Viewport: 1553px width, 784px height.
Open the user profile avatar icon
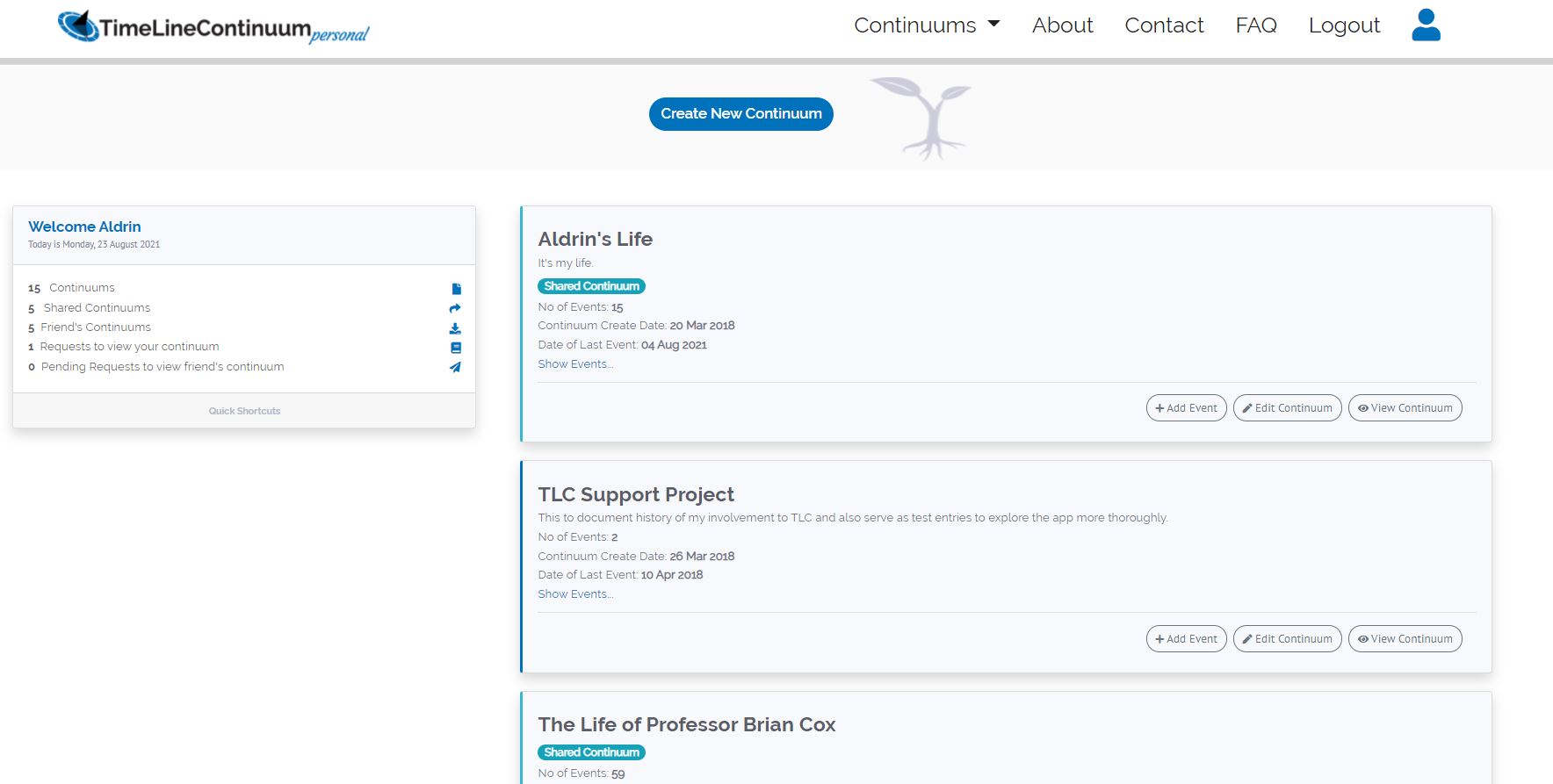pyautogui.click(x=1426, y=25)
